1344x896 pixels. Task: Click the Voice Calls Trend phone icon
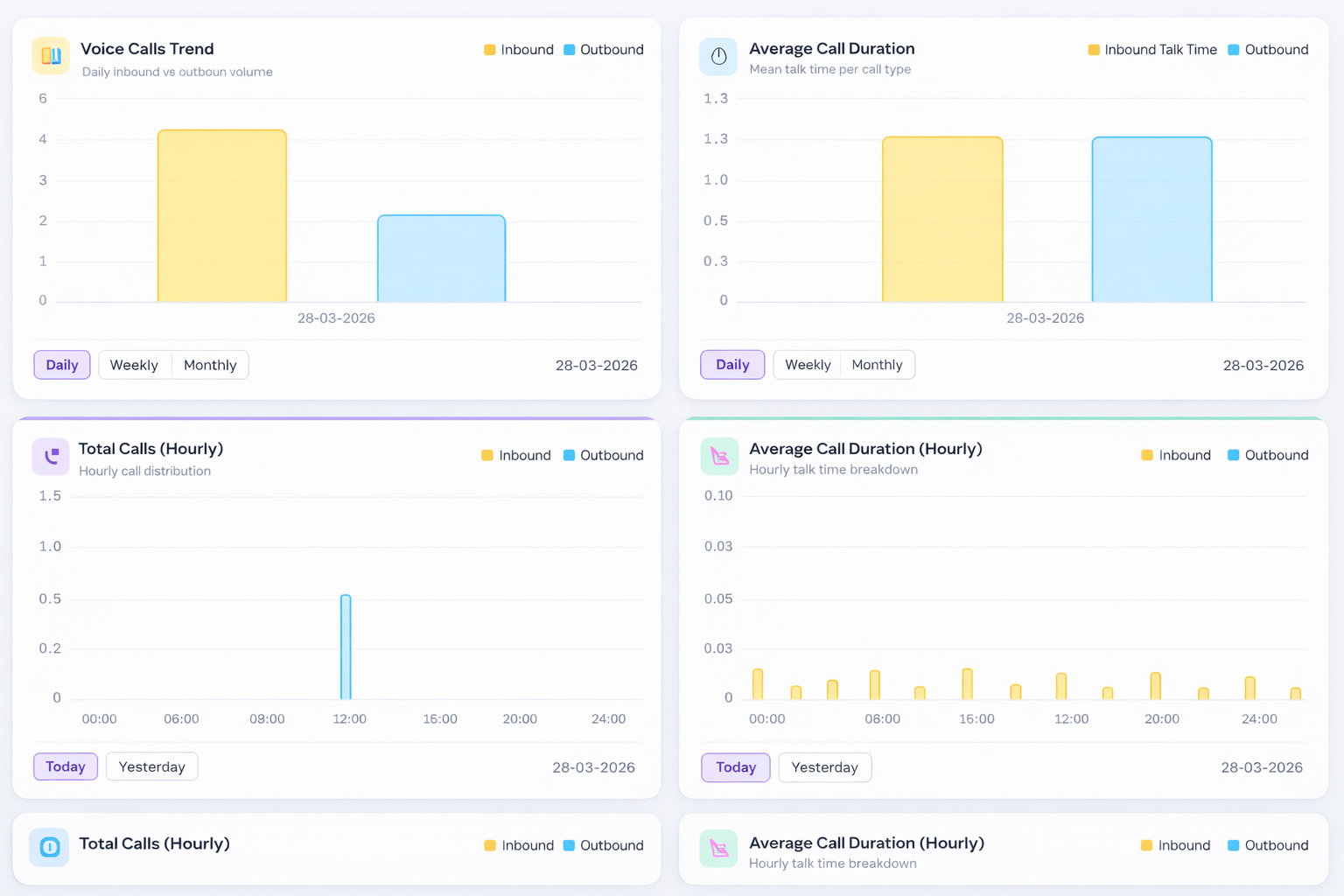(50, 56)
